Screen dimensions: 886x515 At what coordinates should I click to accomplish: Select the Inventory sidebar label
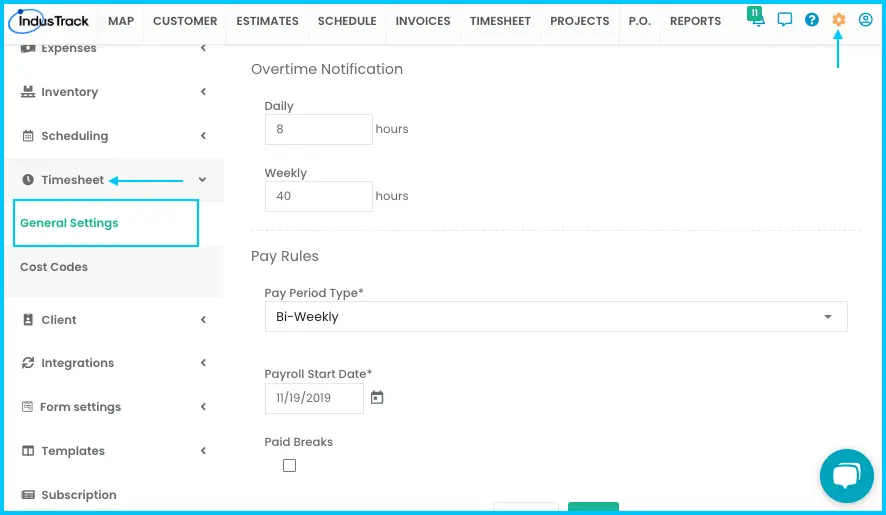click(x=70, y=92)
